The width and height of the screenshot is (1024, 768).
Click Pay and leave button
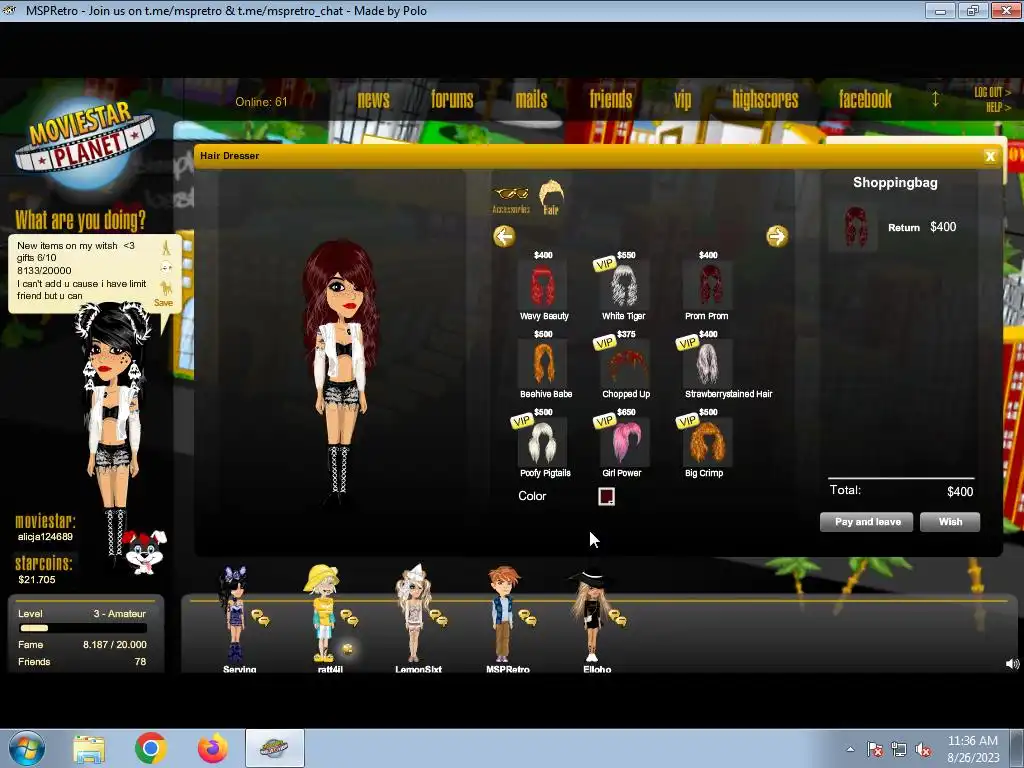pyautogui.click(x=867, y=522)
